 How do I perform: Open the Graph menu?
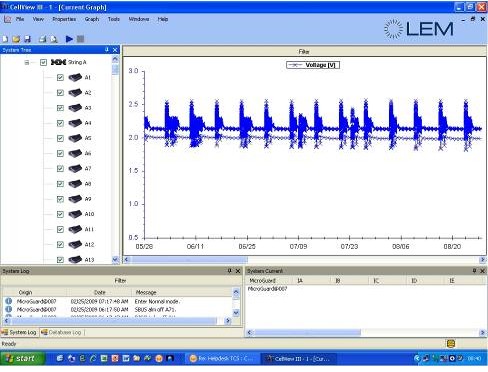click(92, 19)
